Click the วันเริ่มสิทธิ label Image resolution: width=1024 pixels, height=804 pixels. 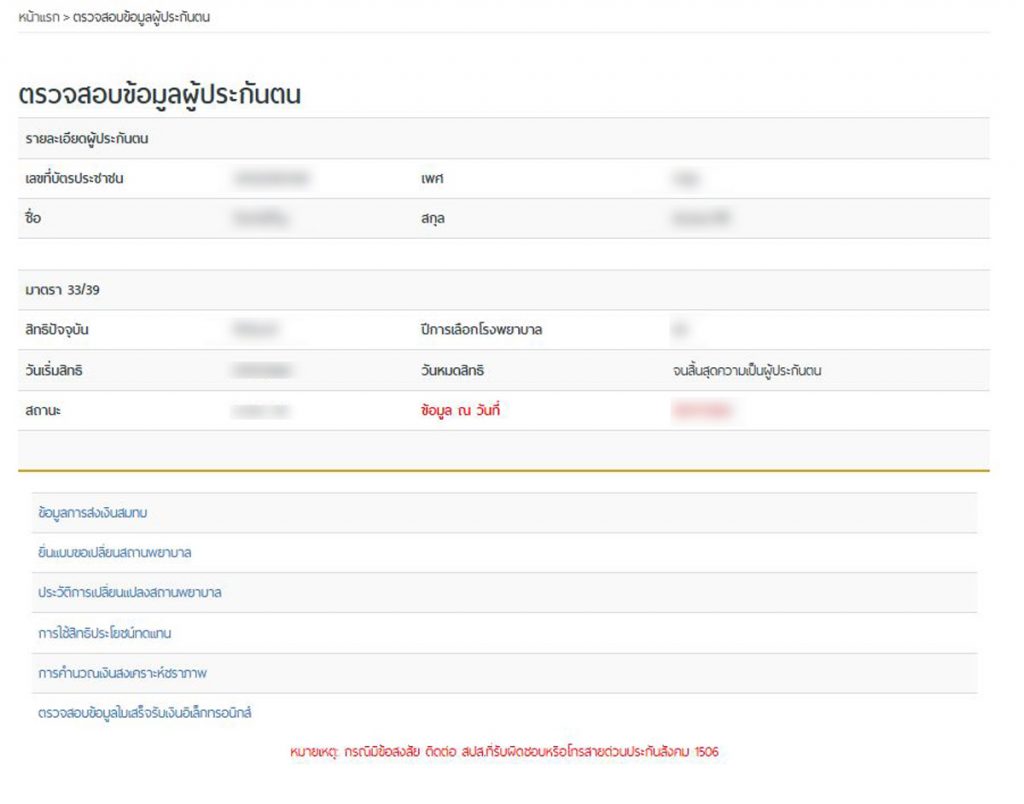click(x=54, y=370)
